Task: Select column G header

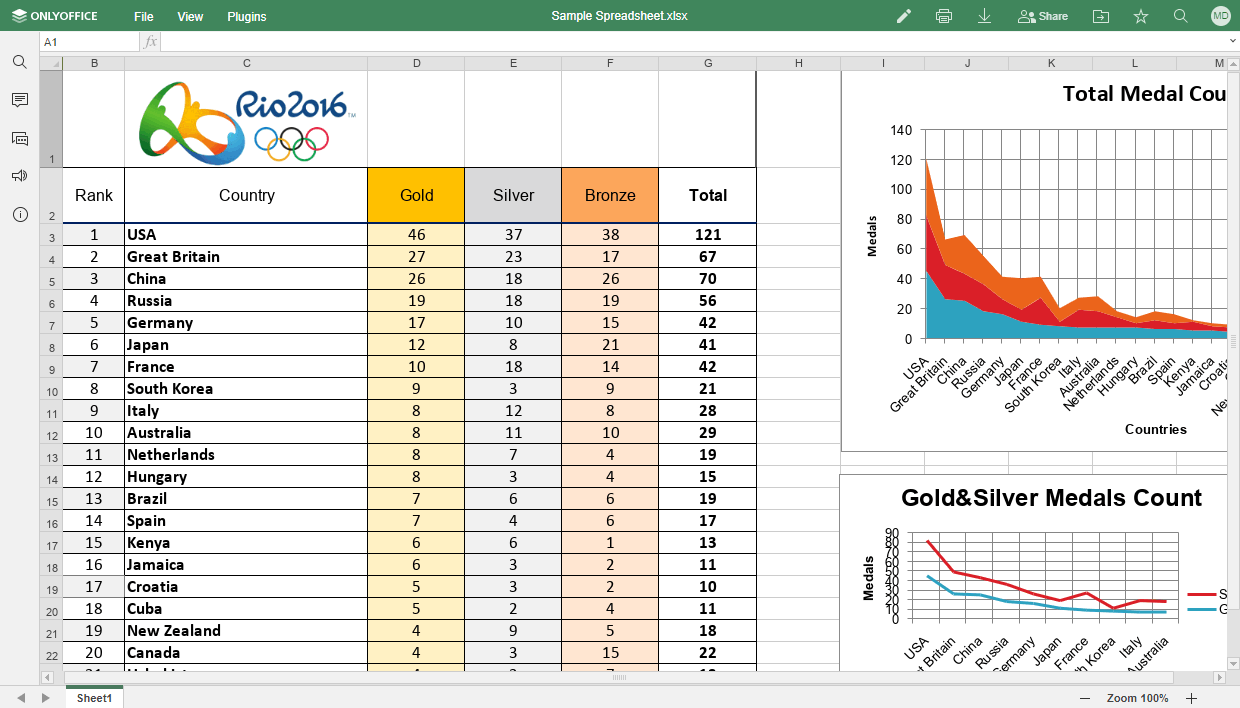Action: [708, 63]
